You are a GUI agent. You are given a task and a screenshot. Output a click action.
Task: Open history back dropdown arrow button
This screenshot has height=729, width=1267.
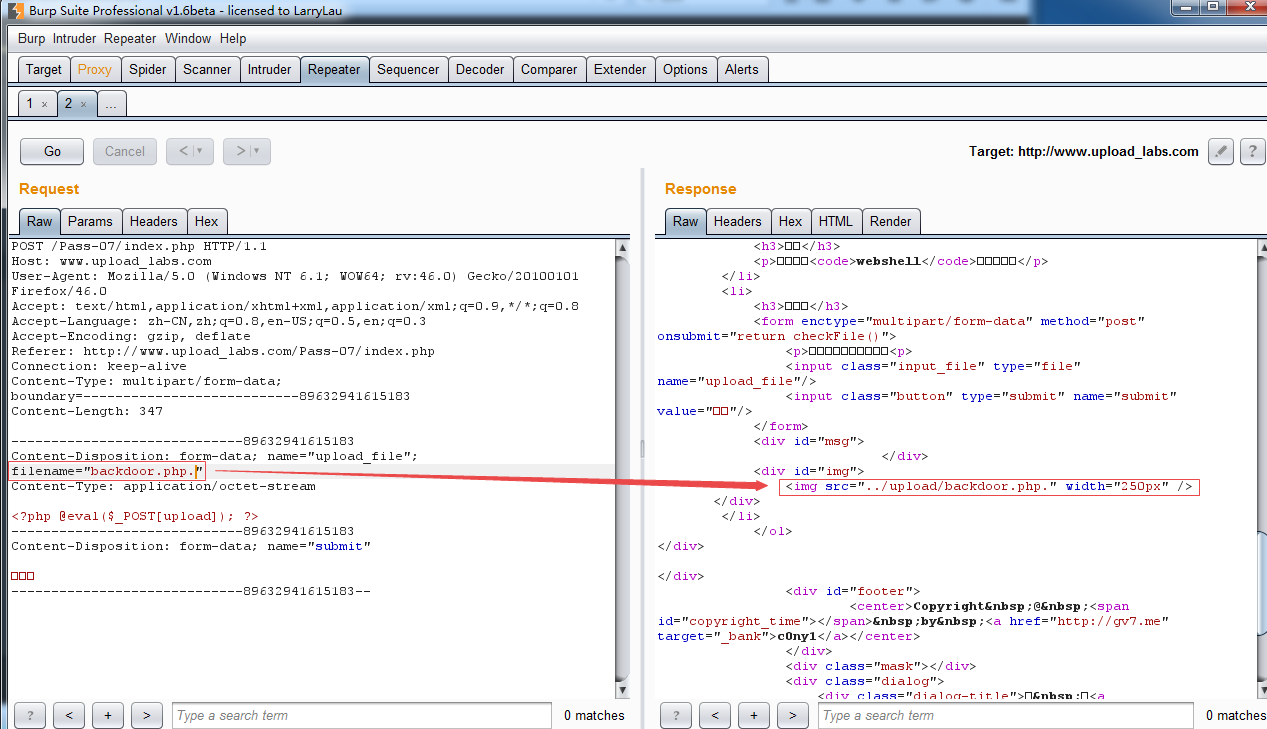(189, 151)
